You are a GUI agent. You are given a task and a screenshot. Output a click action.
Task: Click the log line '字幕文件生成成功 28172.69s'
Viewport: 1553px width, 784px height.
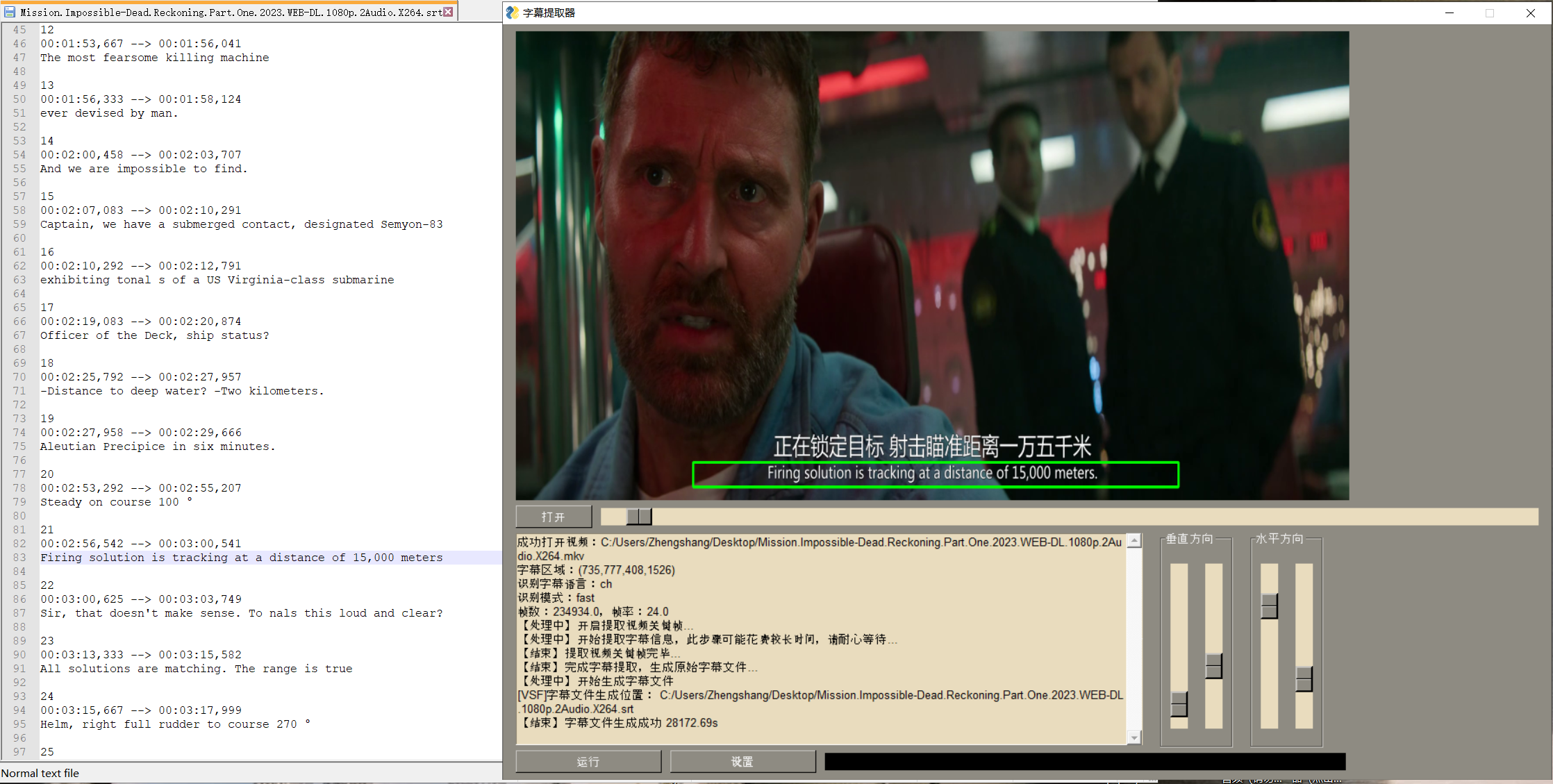(618, 723)
